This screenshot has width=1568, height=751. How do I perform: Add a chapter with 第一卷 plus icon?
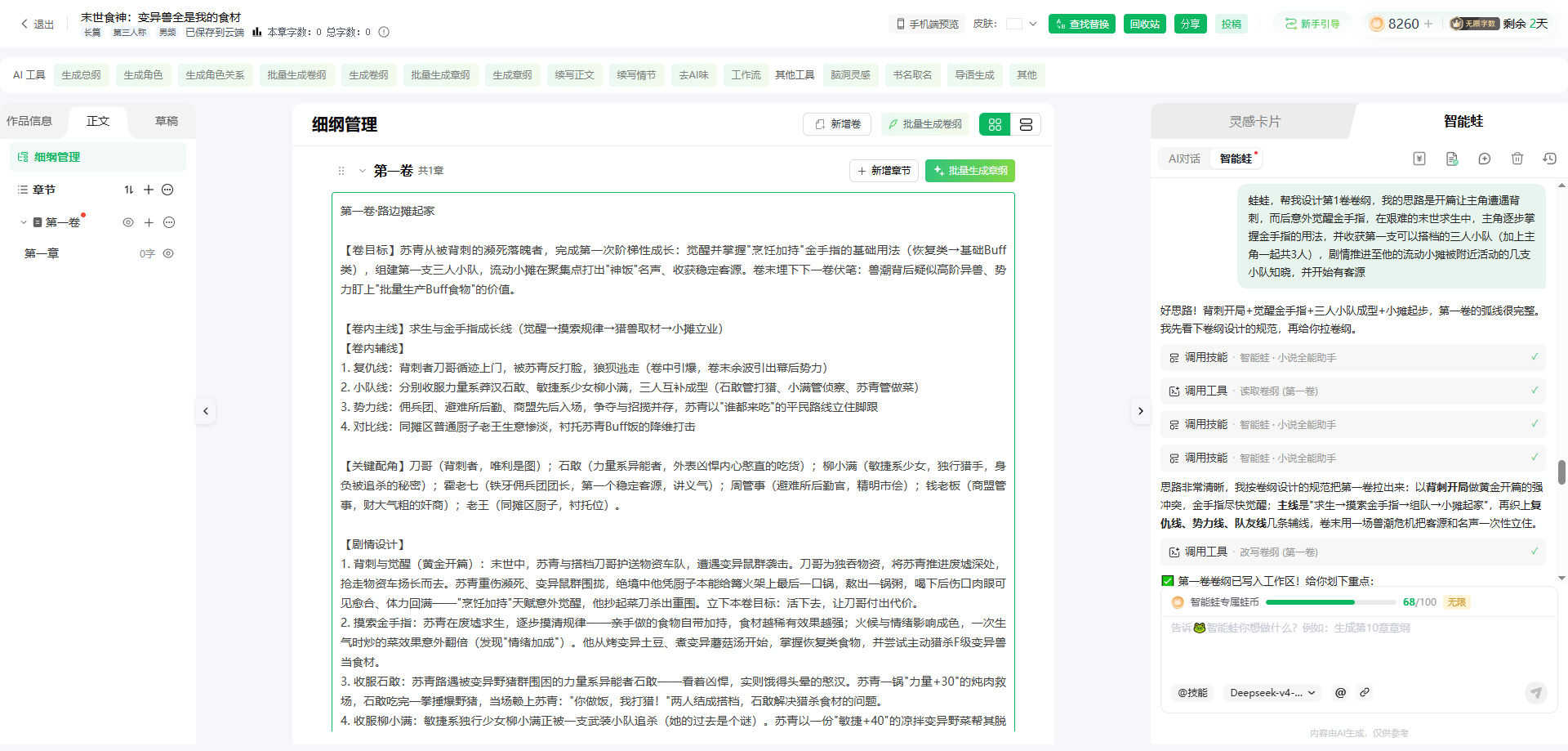[x=149, y=222]
